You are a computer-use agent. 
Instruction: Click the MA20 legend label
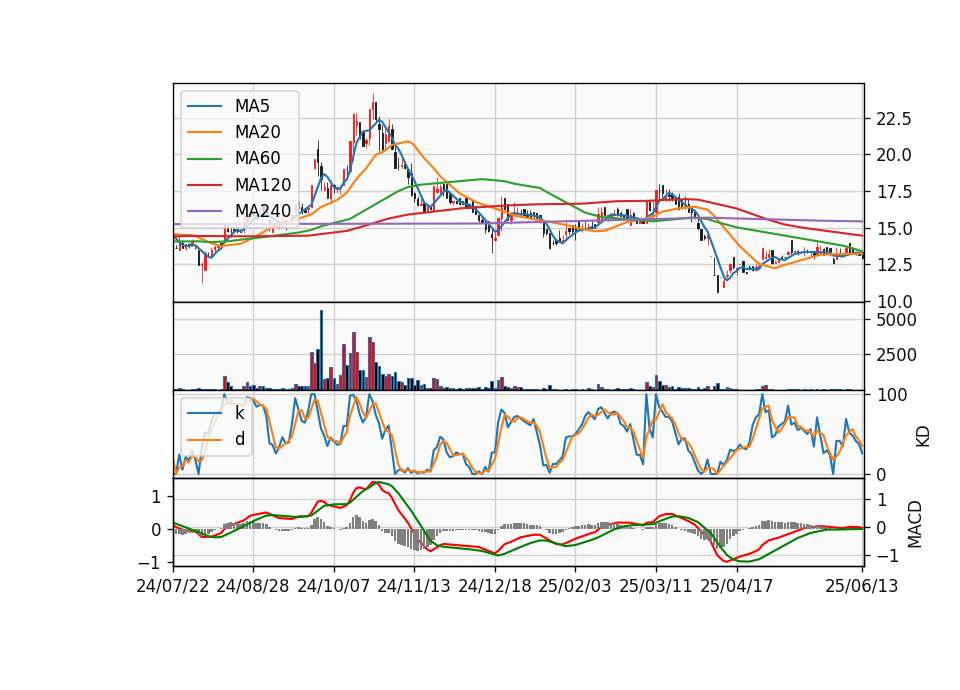[x=257, y=132]
